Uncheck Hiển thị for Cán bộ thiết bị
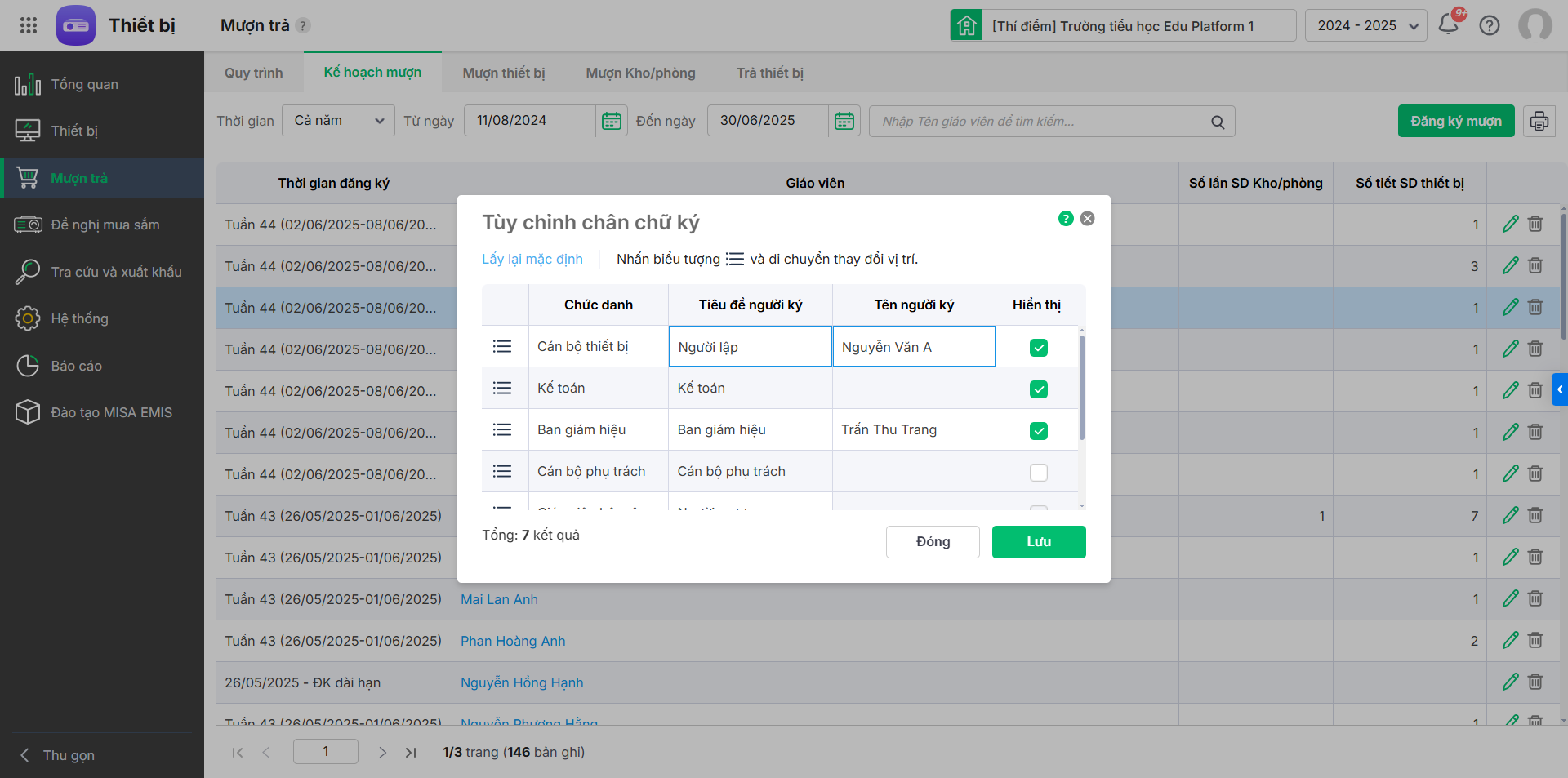This screenshot has width=1568, height=778. pos(1039,348)
